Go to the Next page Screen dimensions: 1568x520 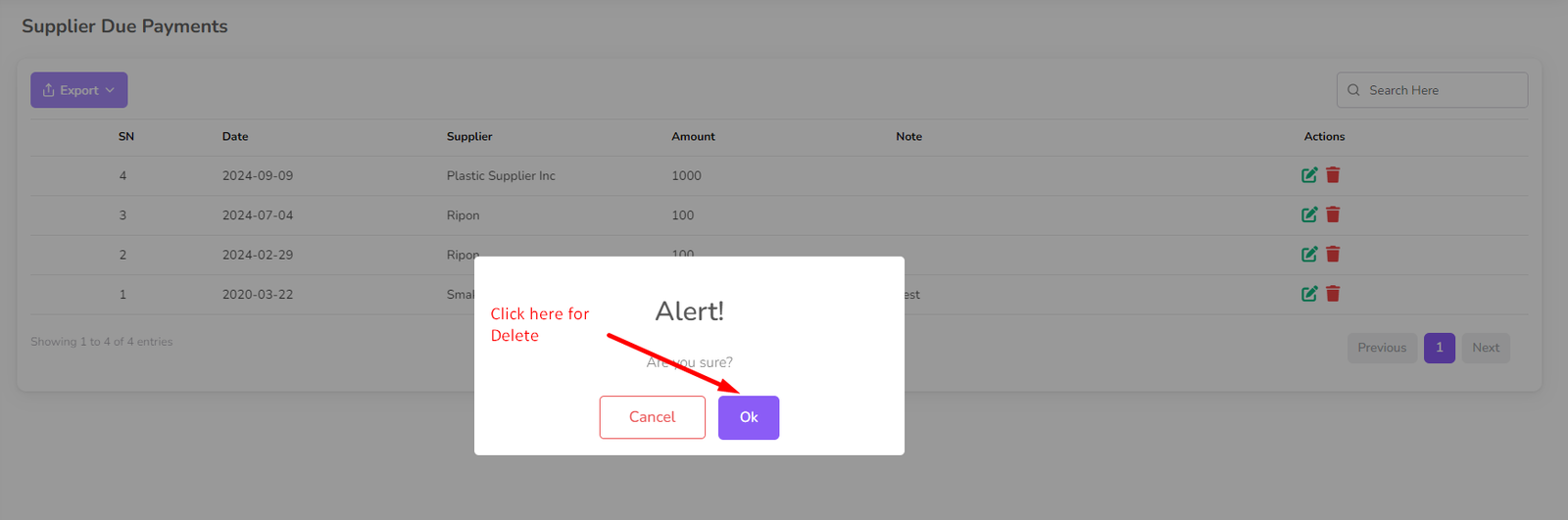click(x=1485, y=348)
